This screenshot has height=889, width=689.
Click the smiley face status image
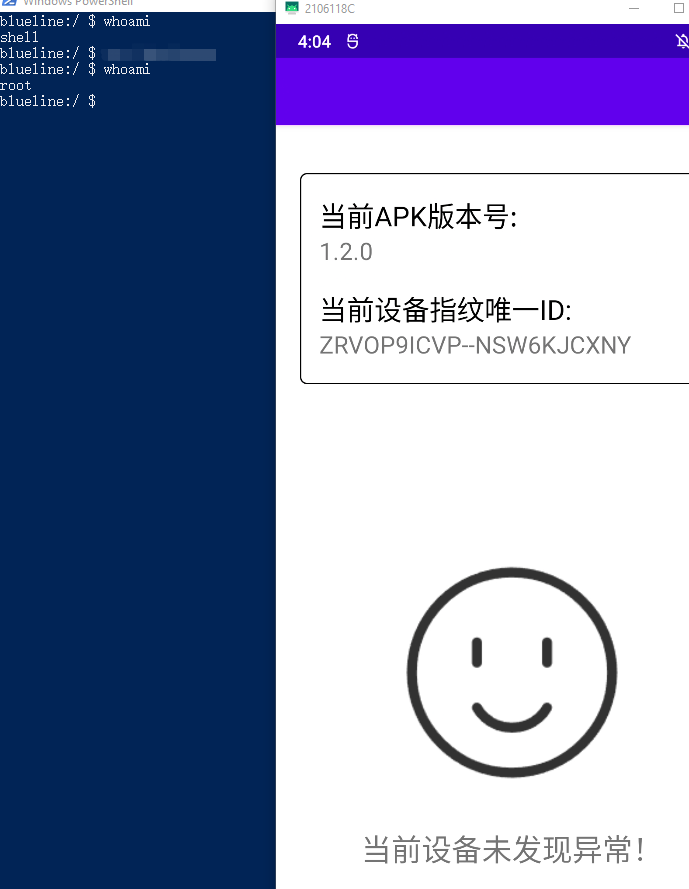(x=512, y=672)
